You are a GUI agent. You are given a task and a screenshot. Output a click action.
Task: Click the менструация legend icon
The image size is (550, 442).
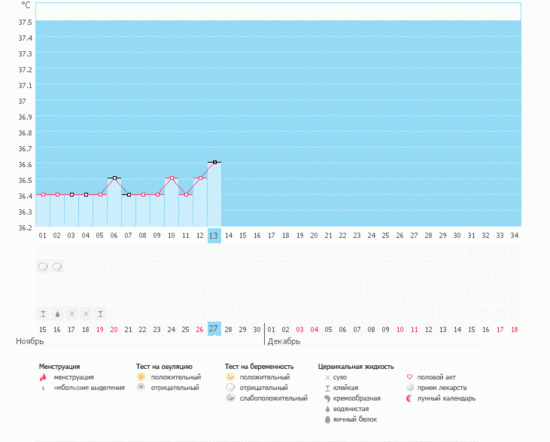tap(43, 377)
